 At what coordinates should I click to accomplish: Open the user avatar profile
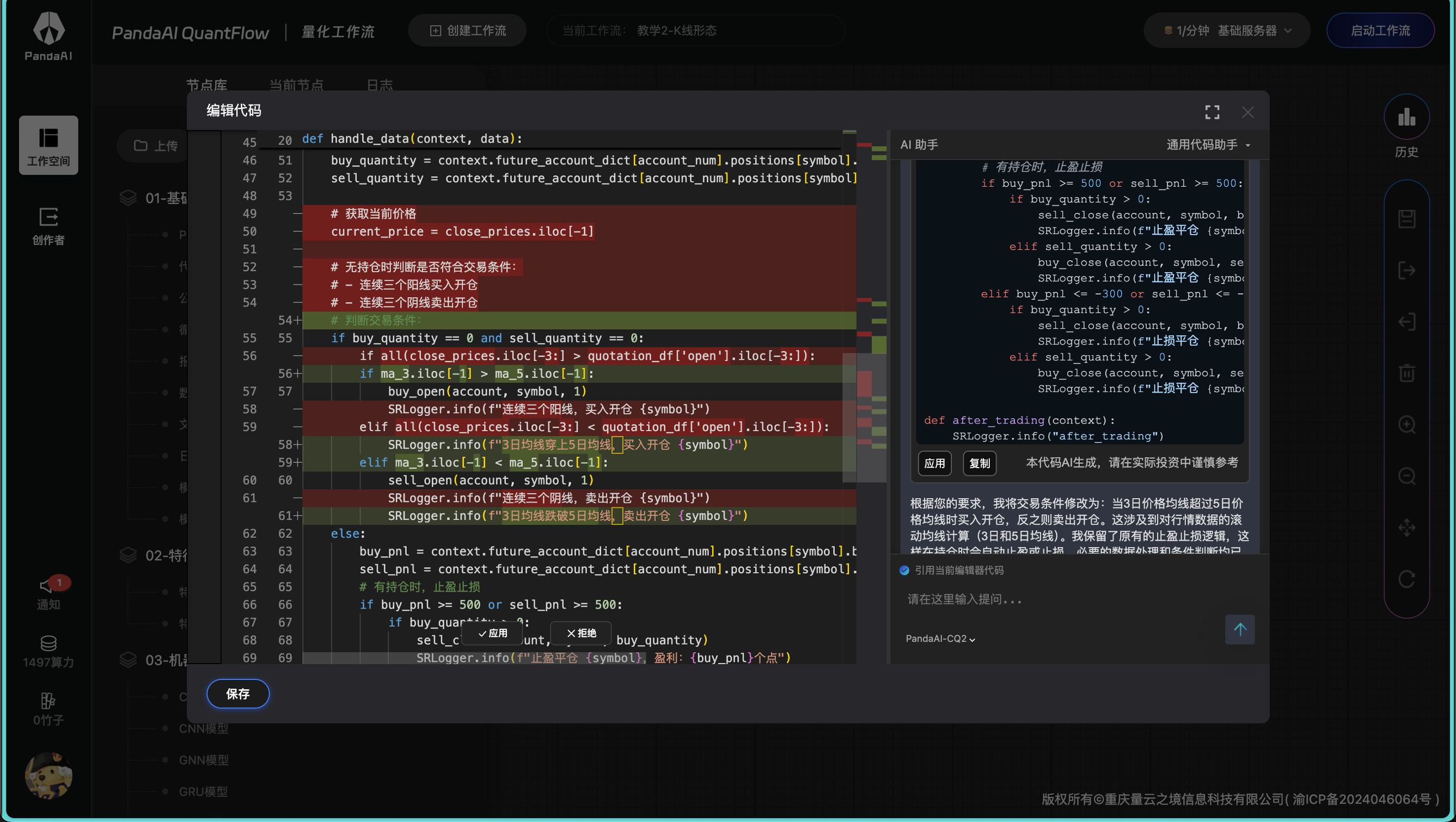click(x=48, y=775)
